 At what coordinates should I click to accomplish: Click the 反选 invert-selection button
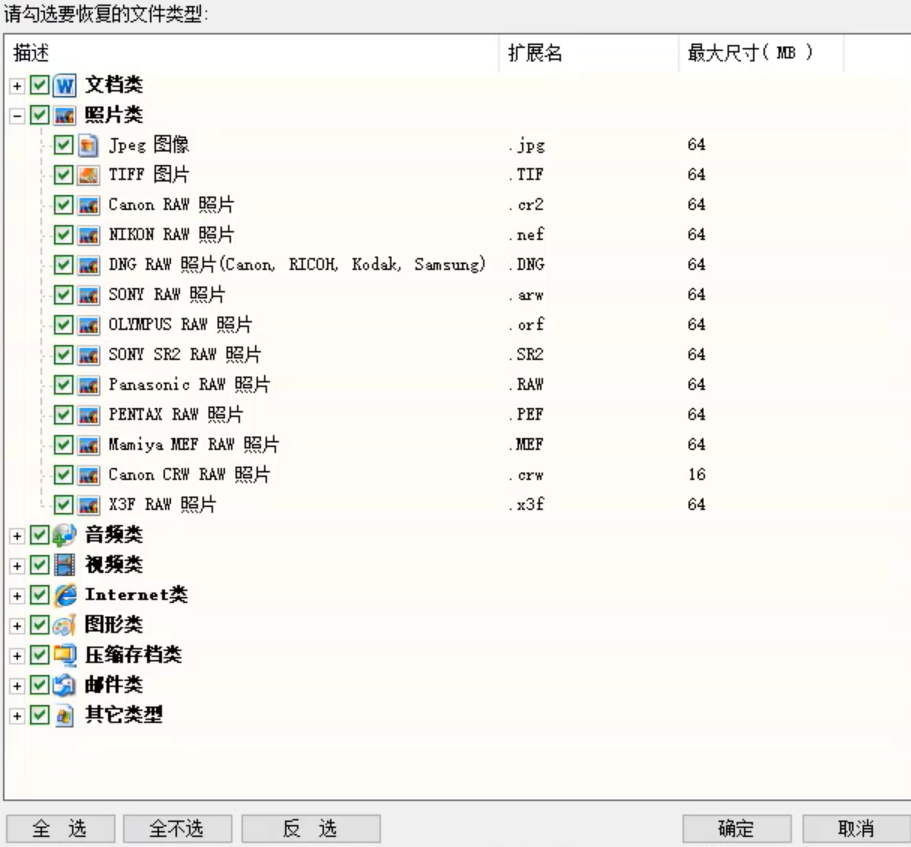(309, 828)
